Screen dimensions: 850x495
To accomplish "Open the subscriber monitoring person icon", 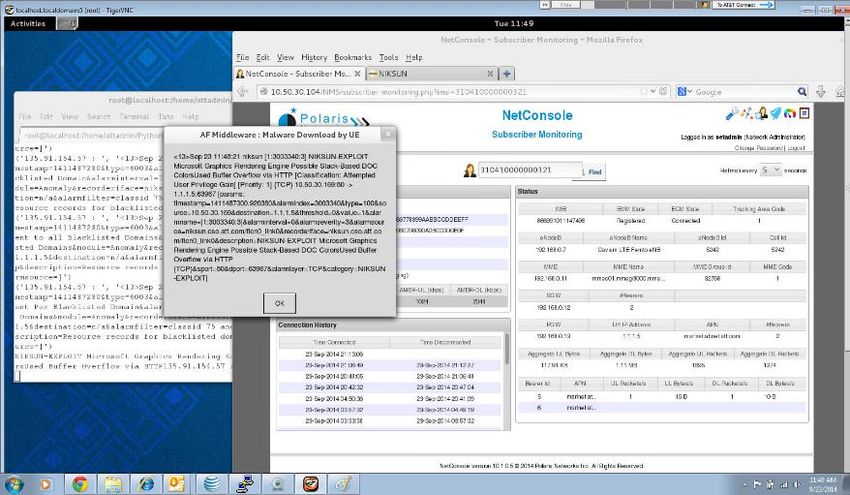I will point(762,113).
